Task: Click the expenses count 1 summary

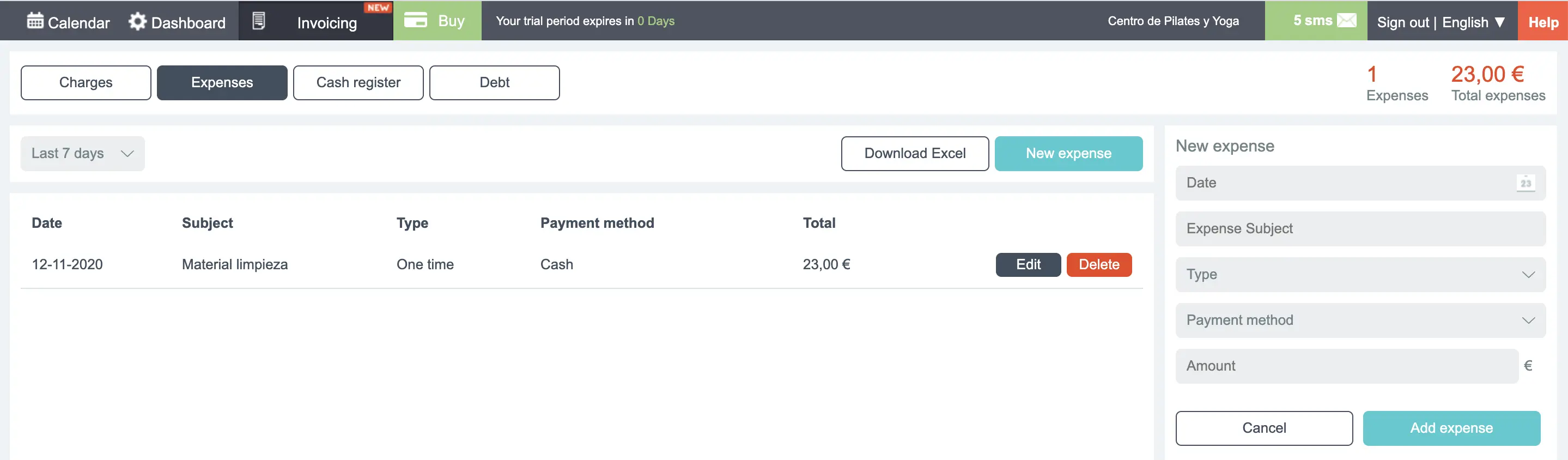Action: (1372, 74)
